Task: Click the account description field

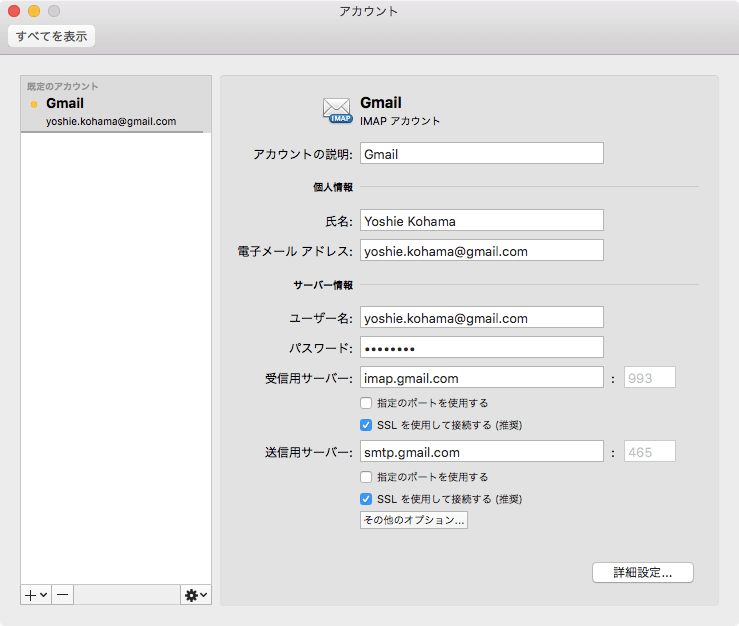Action: 481,154
